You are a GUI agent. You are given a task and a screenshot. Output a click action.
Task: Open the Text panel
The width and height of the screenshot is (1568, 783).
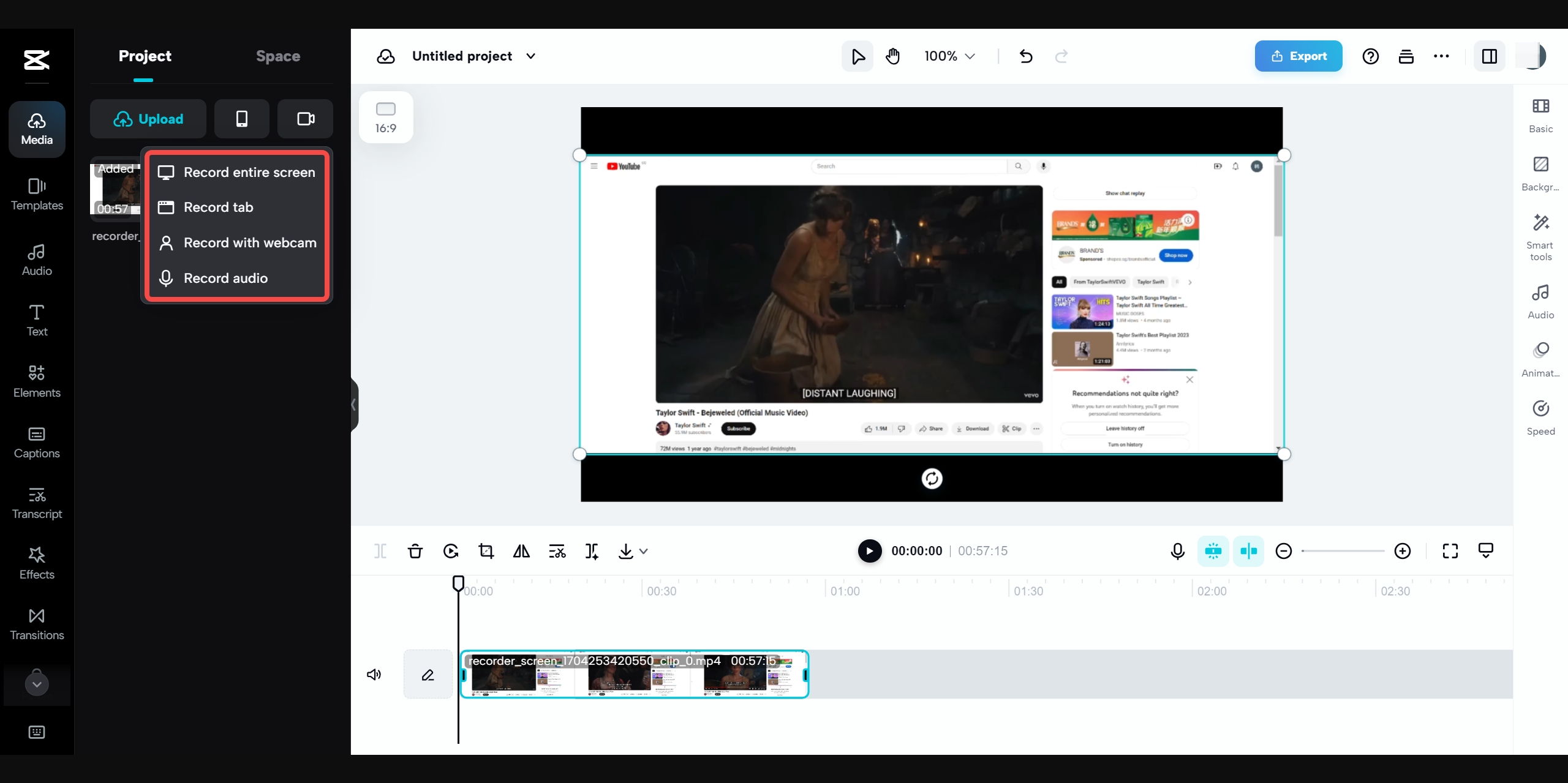37,320
